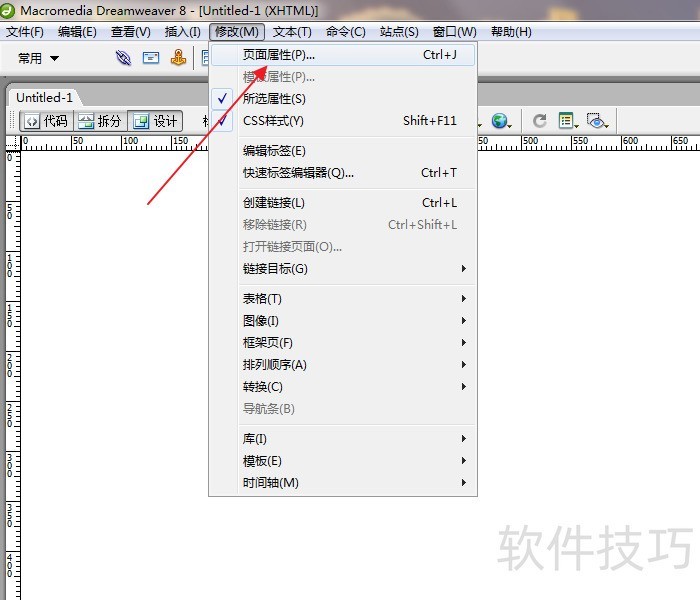Click the preview in browser globe icon
This screenshot has height=600, width=700.
(x=501, y=121)
